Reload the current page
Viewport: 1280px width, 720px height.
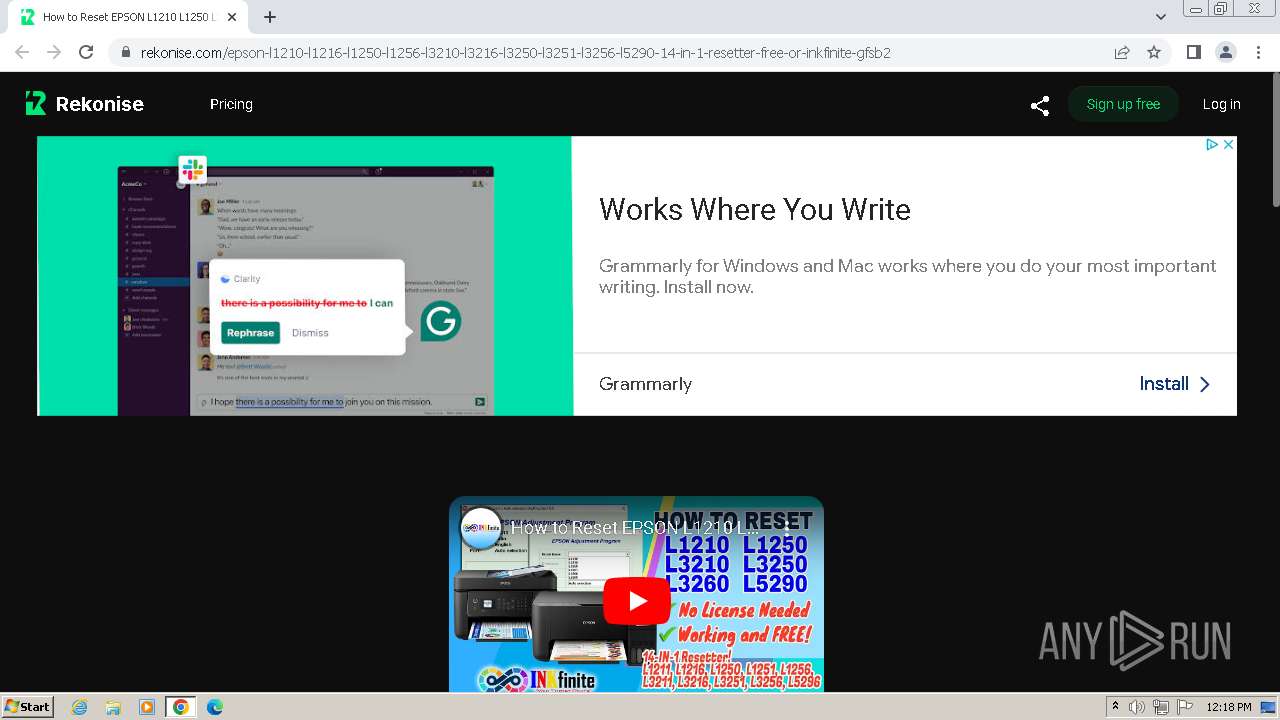pyautogui.click(x=86, y=52)
